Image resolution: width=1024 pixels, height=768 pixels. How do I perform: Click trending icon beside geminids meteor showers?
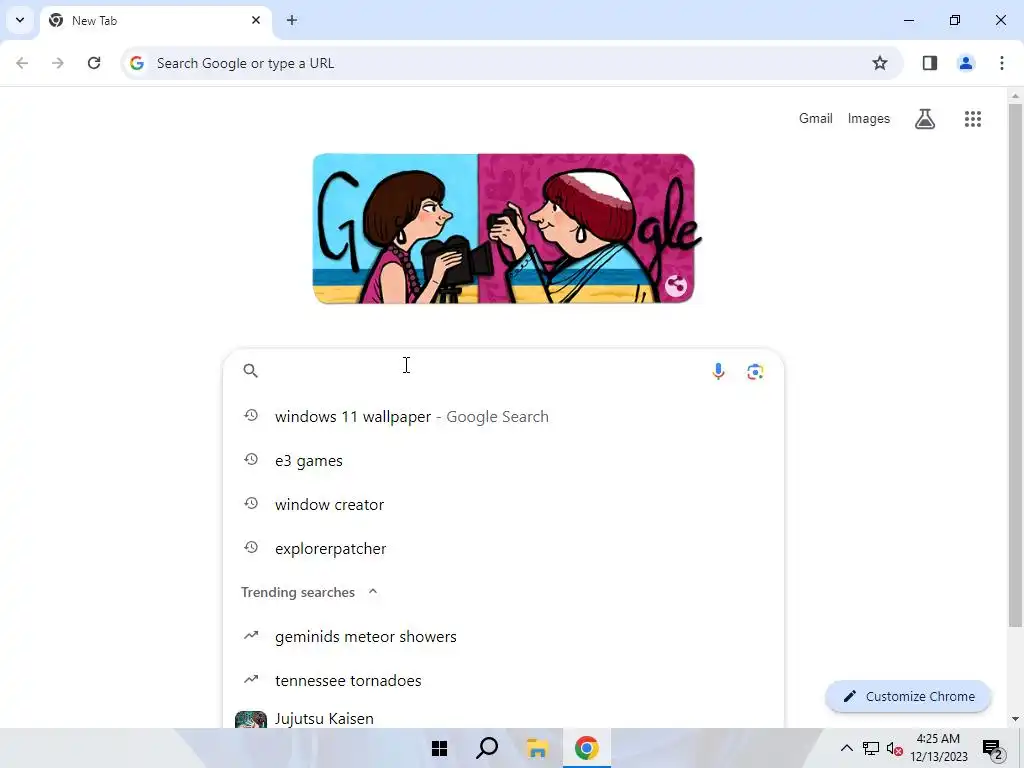coord(251,635)
